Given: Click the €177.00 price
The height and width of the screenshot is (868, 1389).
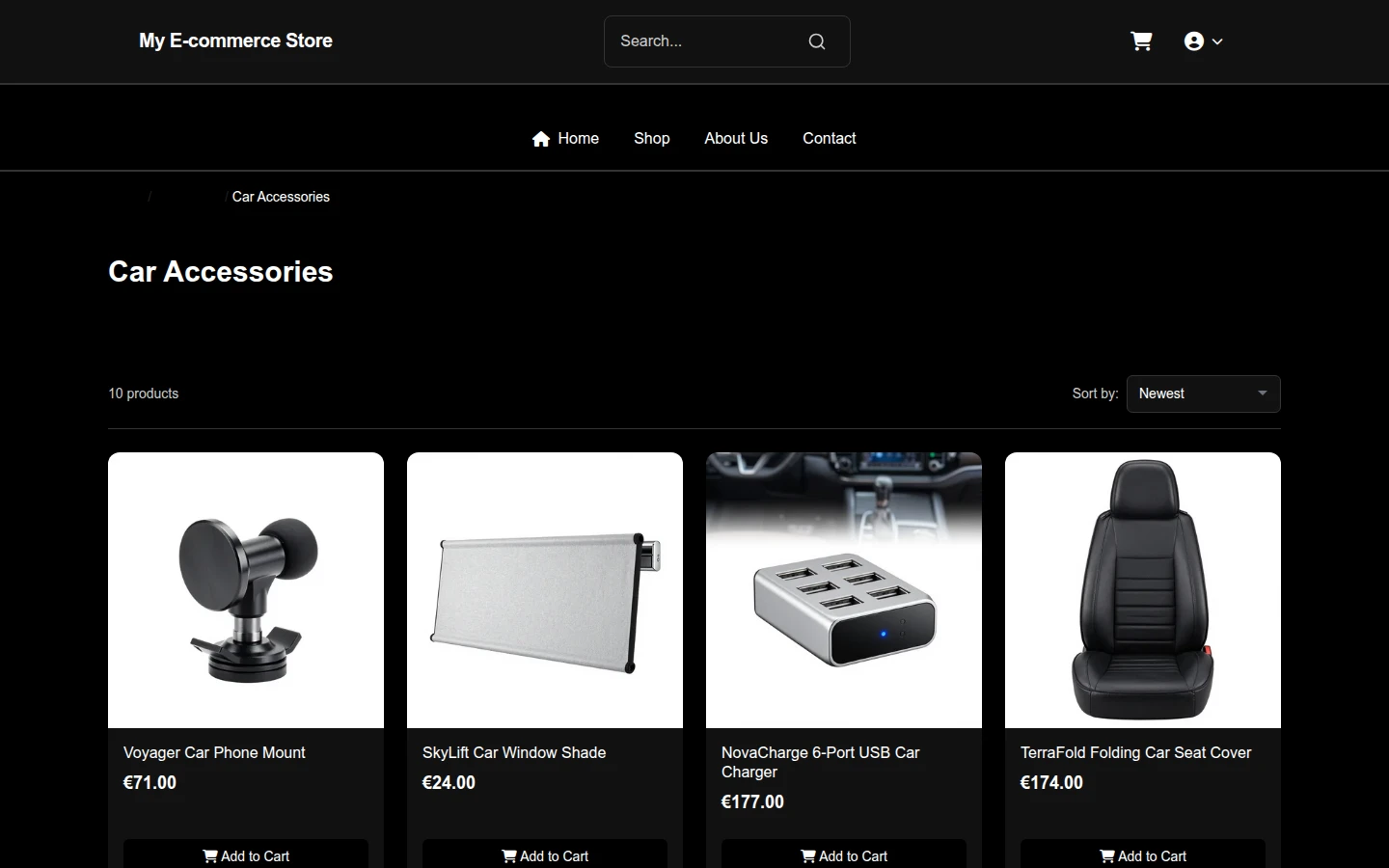Looking at the screenshot, I should click(752, 801).
